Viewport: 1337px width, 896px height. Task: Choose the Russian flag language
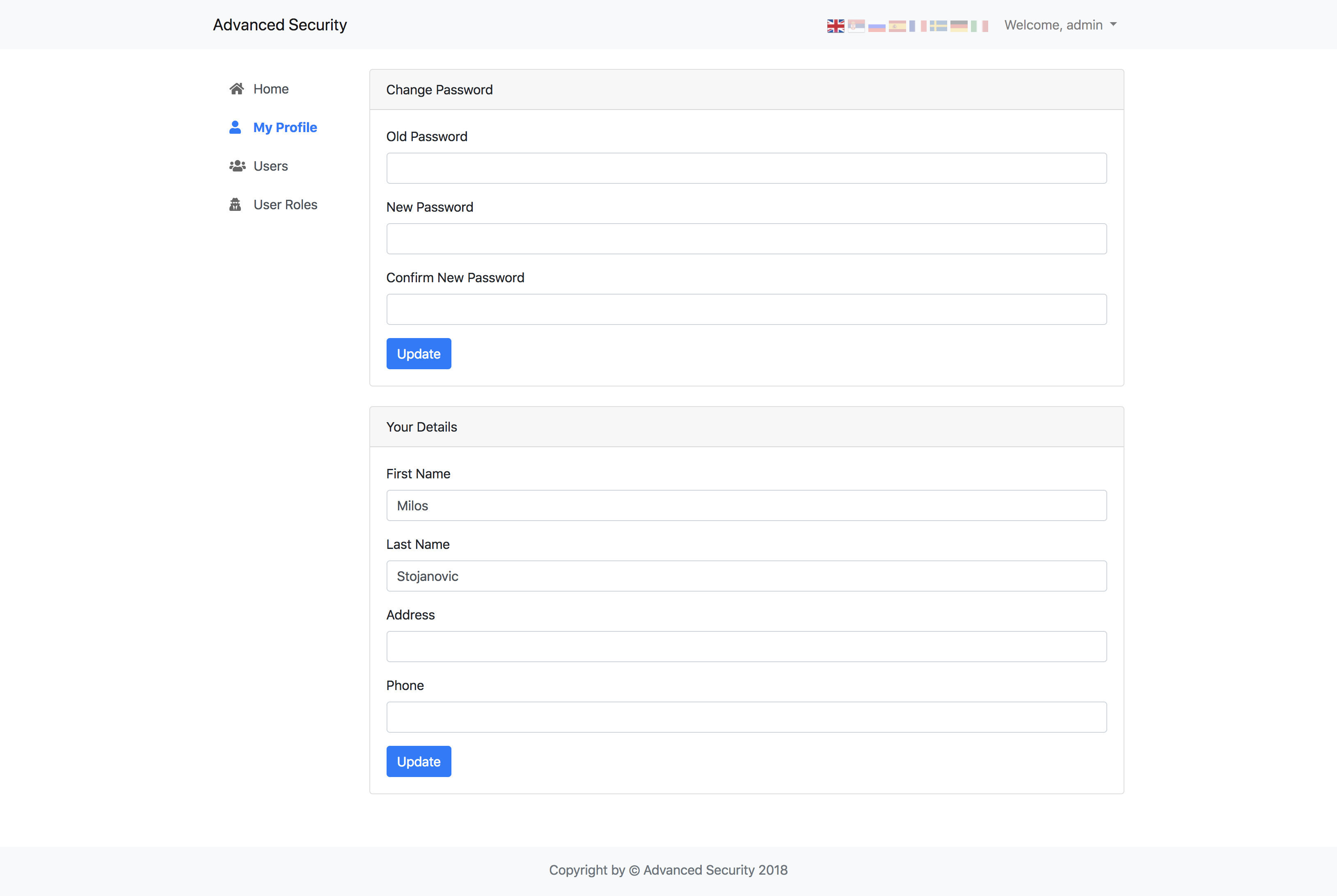(876, 26)
